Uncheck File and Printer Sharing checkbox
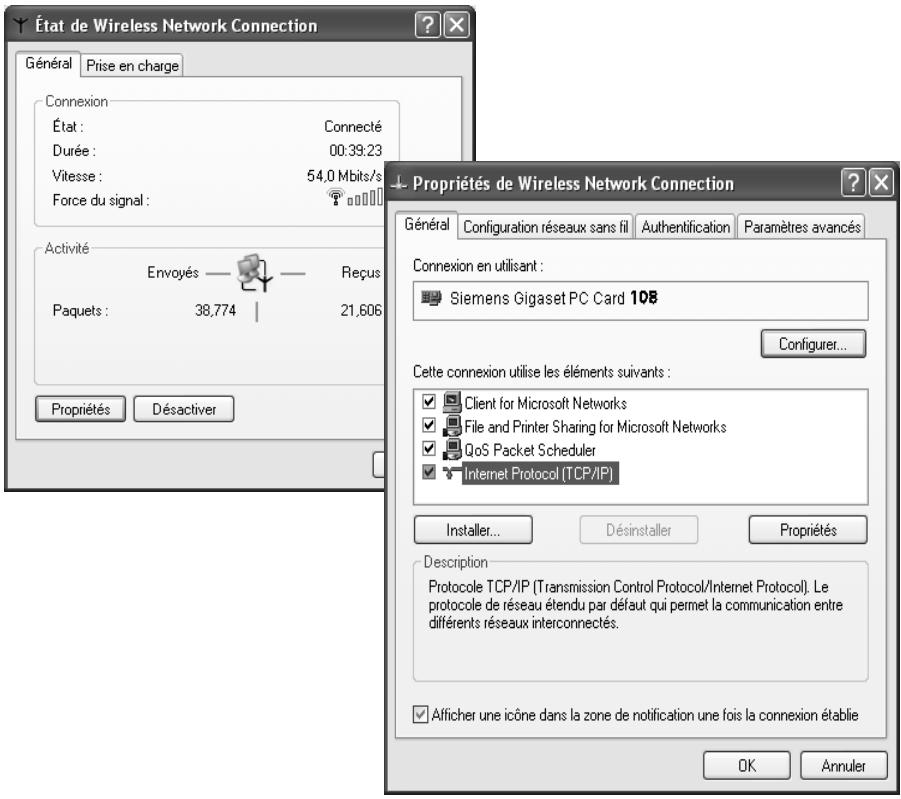Viewport: 901px width, 799px height. click(429, 425)
